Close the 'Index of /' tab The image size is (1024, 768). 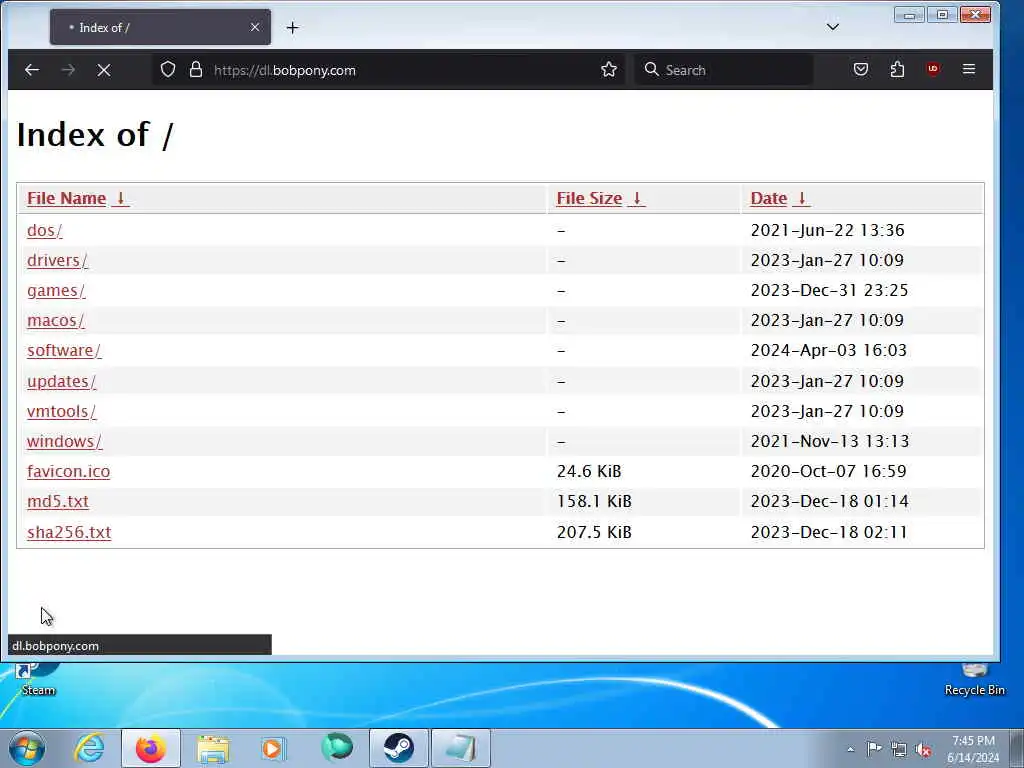[x=255, y=27]
